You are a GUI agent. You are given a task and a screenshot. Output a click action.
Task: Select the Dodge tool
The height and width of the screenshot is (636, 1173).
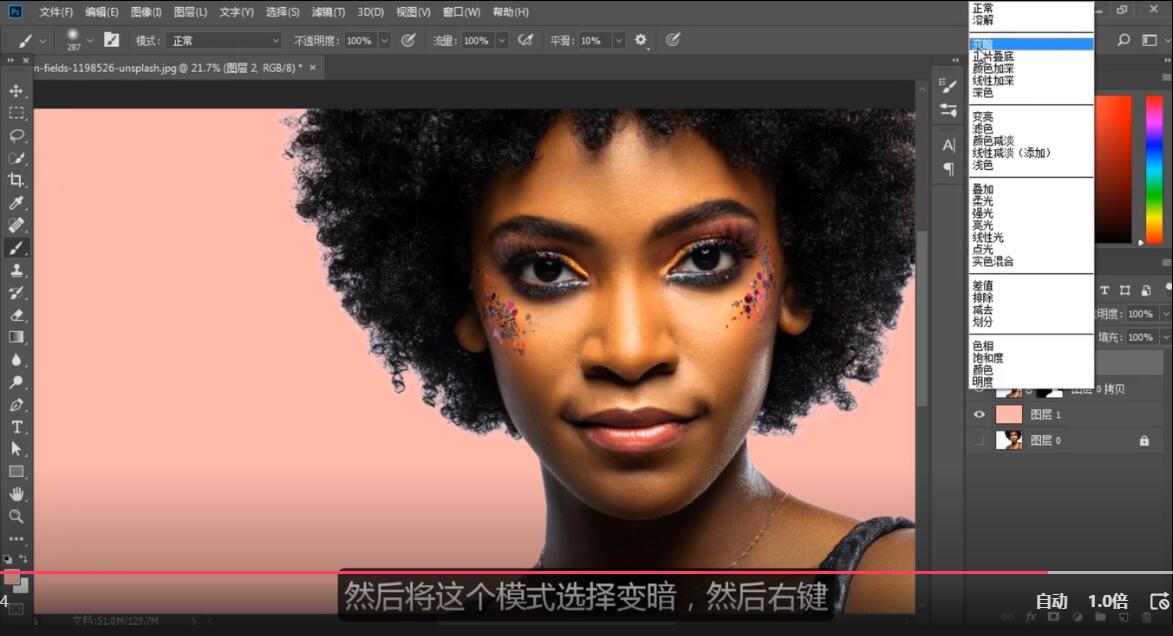pyautogui.click(x=16, y=382)
